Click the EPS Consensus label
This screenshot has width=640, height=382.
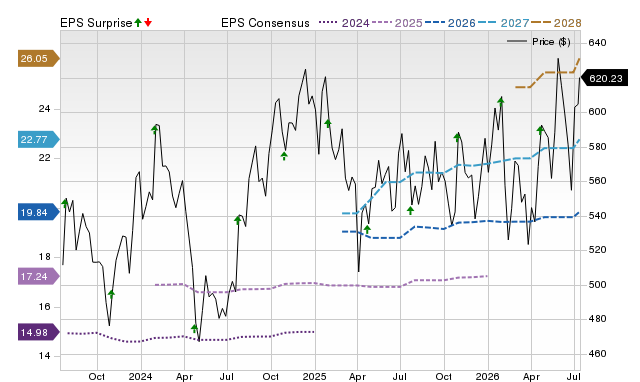pos(265,23)
